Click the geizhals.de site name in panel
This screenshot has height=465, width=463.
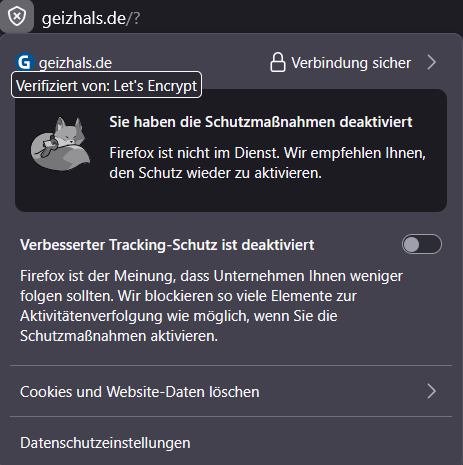tap(75, 63)
